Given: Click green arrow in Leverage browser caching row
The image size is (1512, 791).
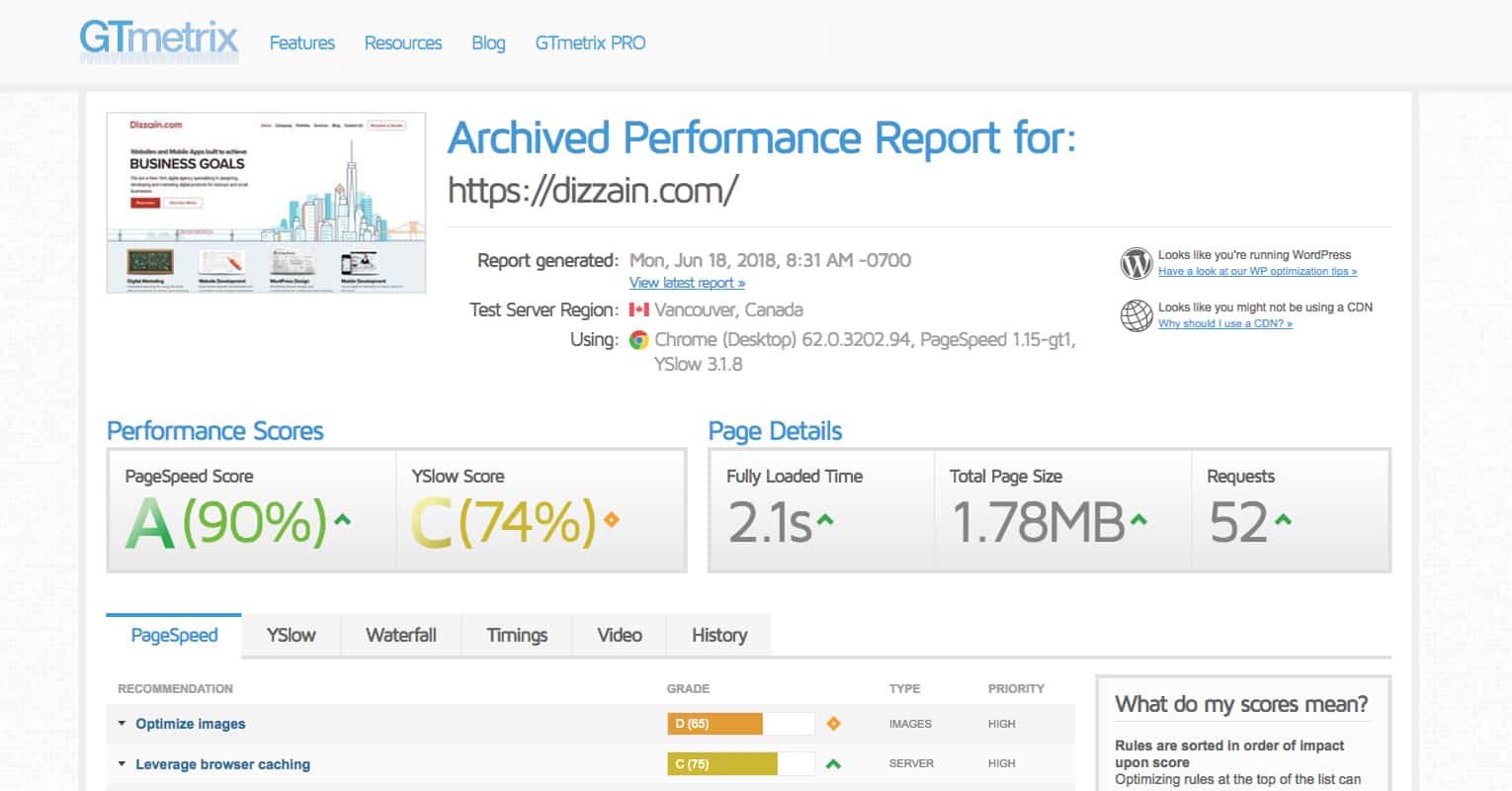Looking at the screenshot, I should pyautogui.click(x=833, y=763).
